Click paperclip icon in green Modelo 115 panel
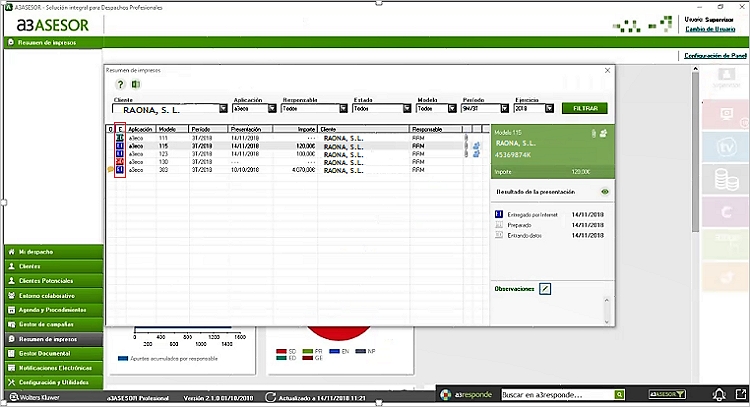Screen dimensions: 750x407 [x=594, y=133]
